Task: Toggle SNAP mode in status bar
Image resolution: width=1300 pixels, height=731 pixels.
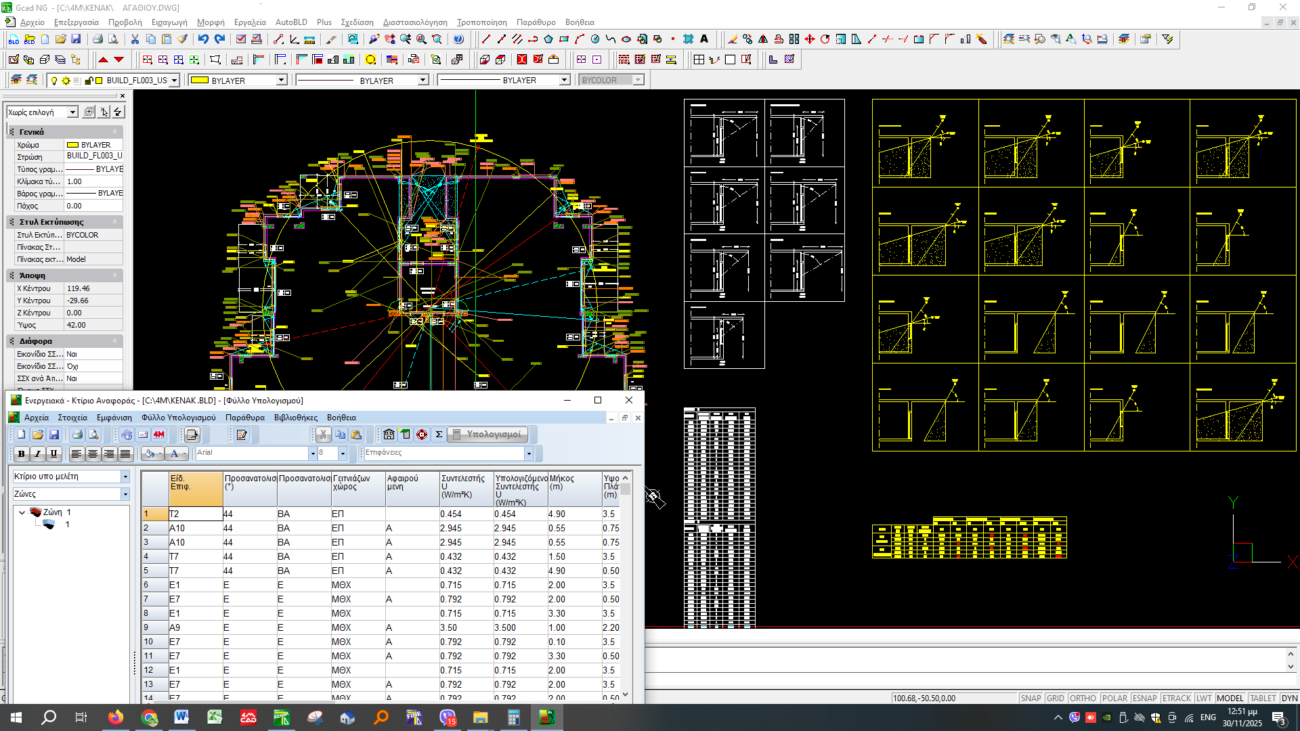Action: [1030, 698]
